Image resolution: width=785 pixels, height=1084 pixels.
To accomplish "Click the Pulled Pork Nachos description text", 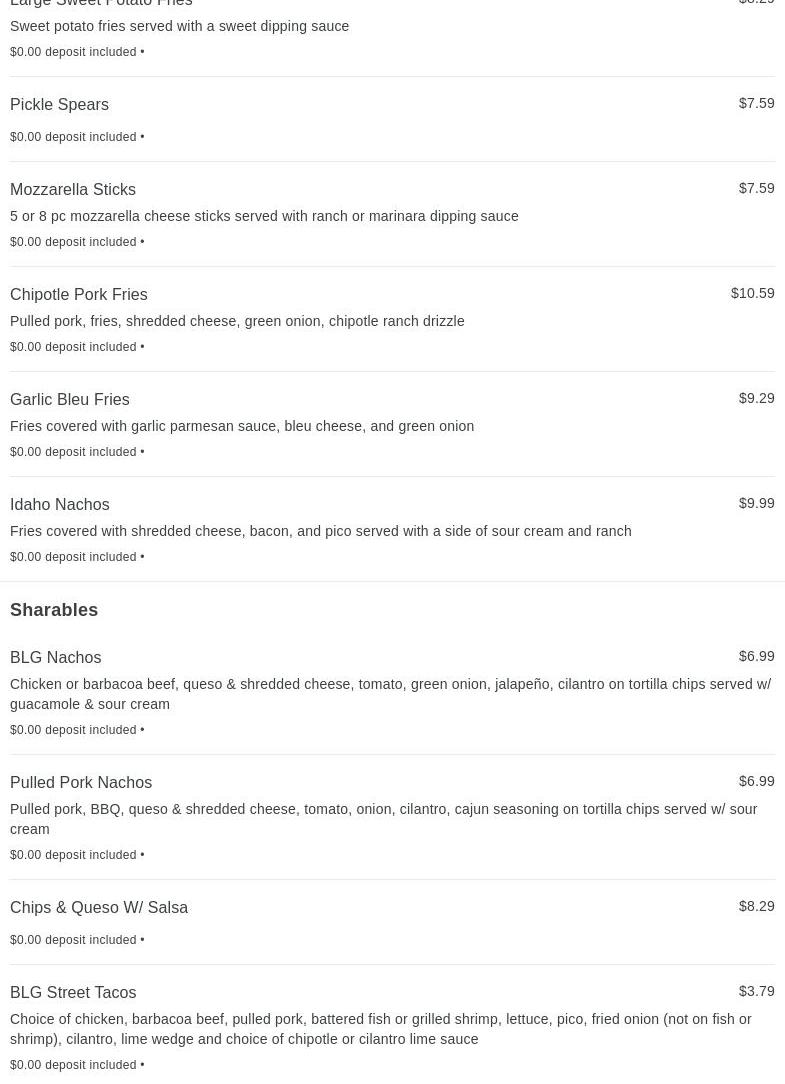I will click(x=384, y=819).
